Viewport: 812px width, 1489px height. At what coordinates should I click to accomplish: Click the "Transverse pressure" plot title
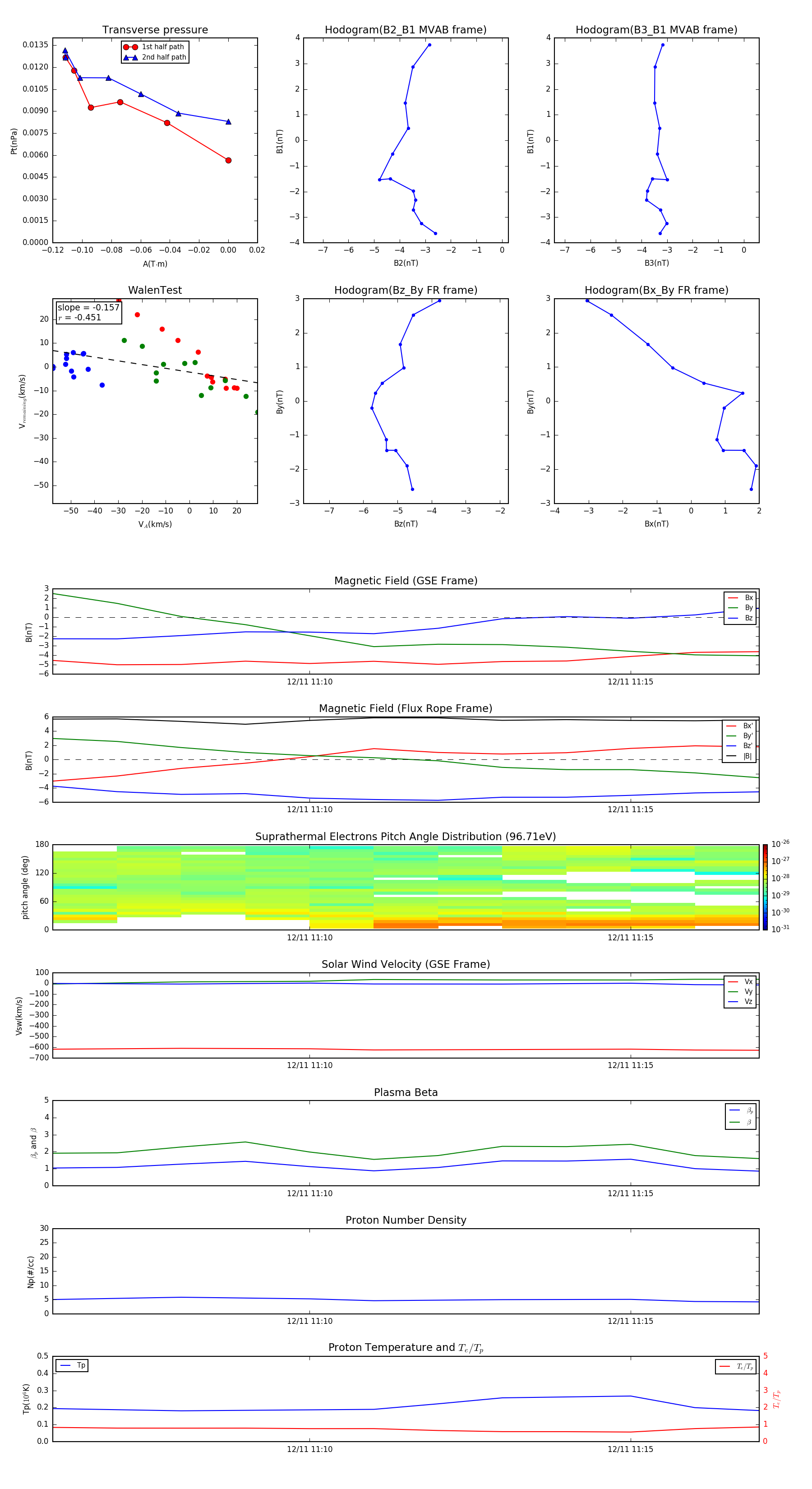[x=155, y=30]
